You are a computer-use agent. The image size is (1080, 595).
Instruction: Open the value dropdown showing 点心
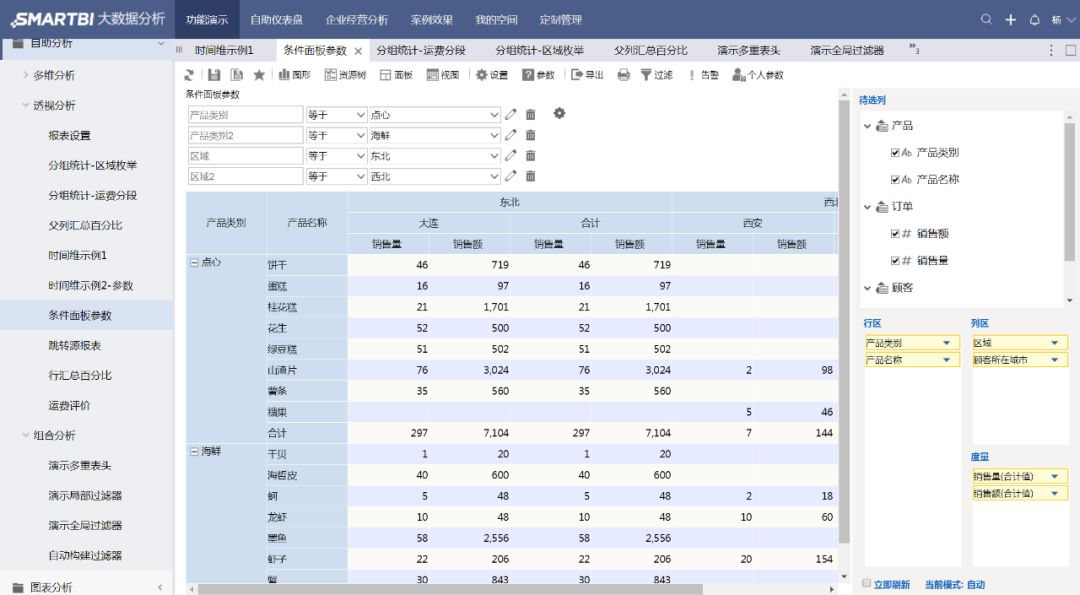click(434, 115)
